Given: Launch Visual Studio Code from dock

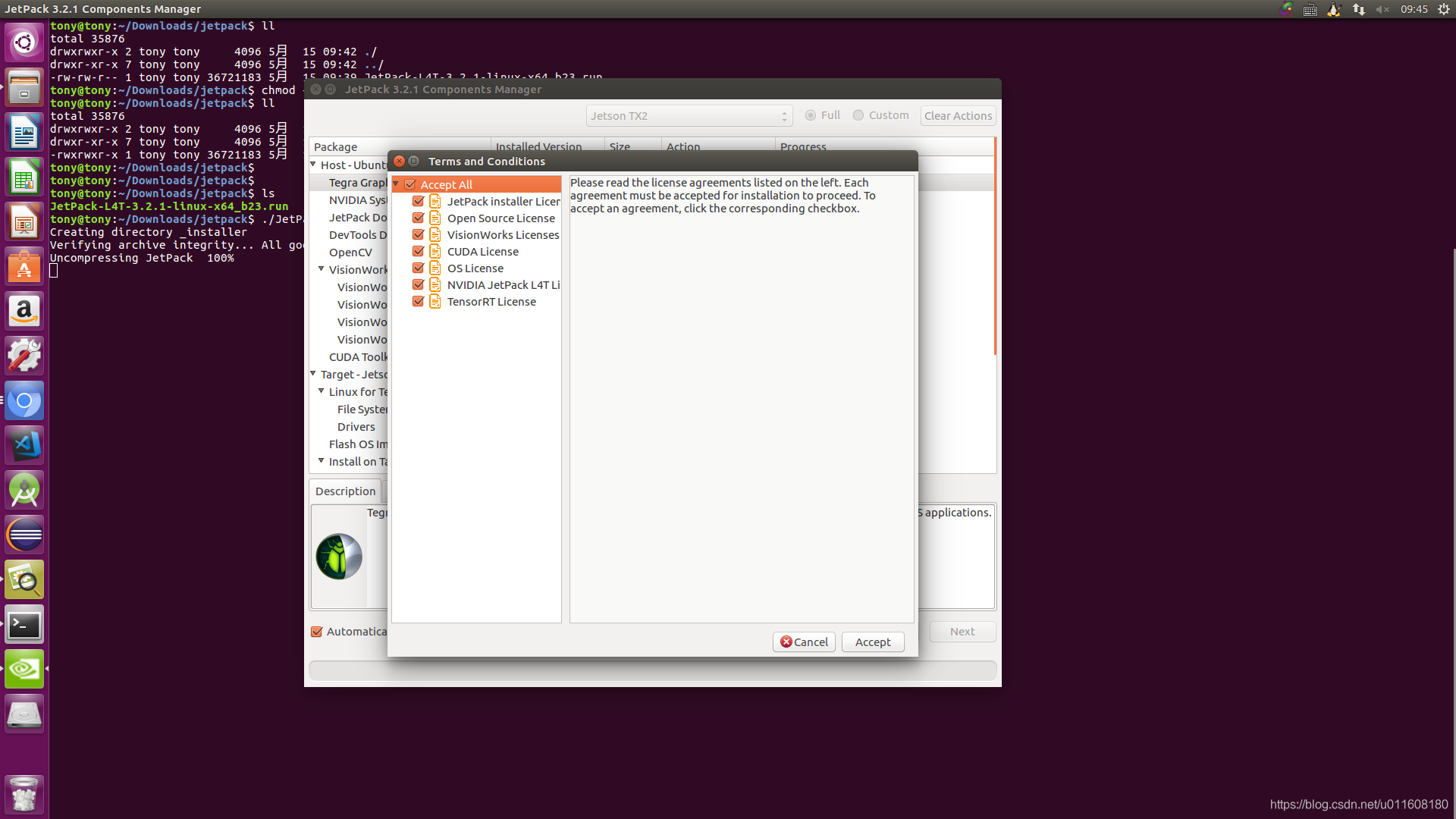Looking at the screenshot, I should tap(24, 446).
